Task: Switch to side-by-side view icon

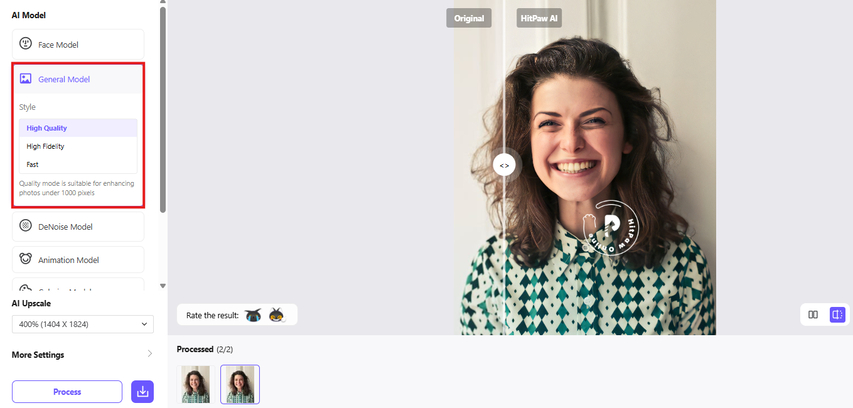Action: click(813, 314)
